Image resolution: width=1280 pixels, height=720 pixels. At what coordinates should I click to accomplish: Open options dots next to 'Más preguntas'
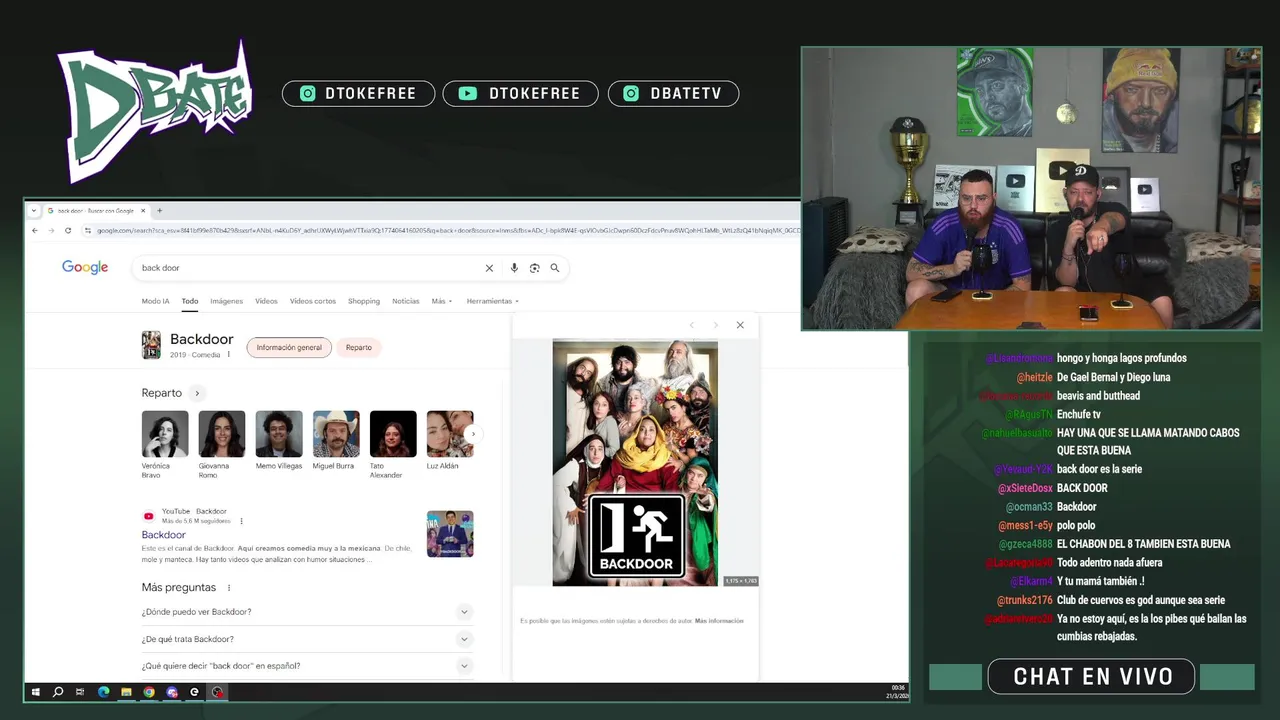pos(229,588)
